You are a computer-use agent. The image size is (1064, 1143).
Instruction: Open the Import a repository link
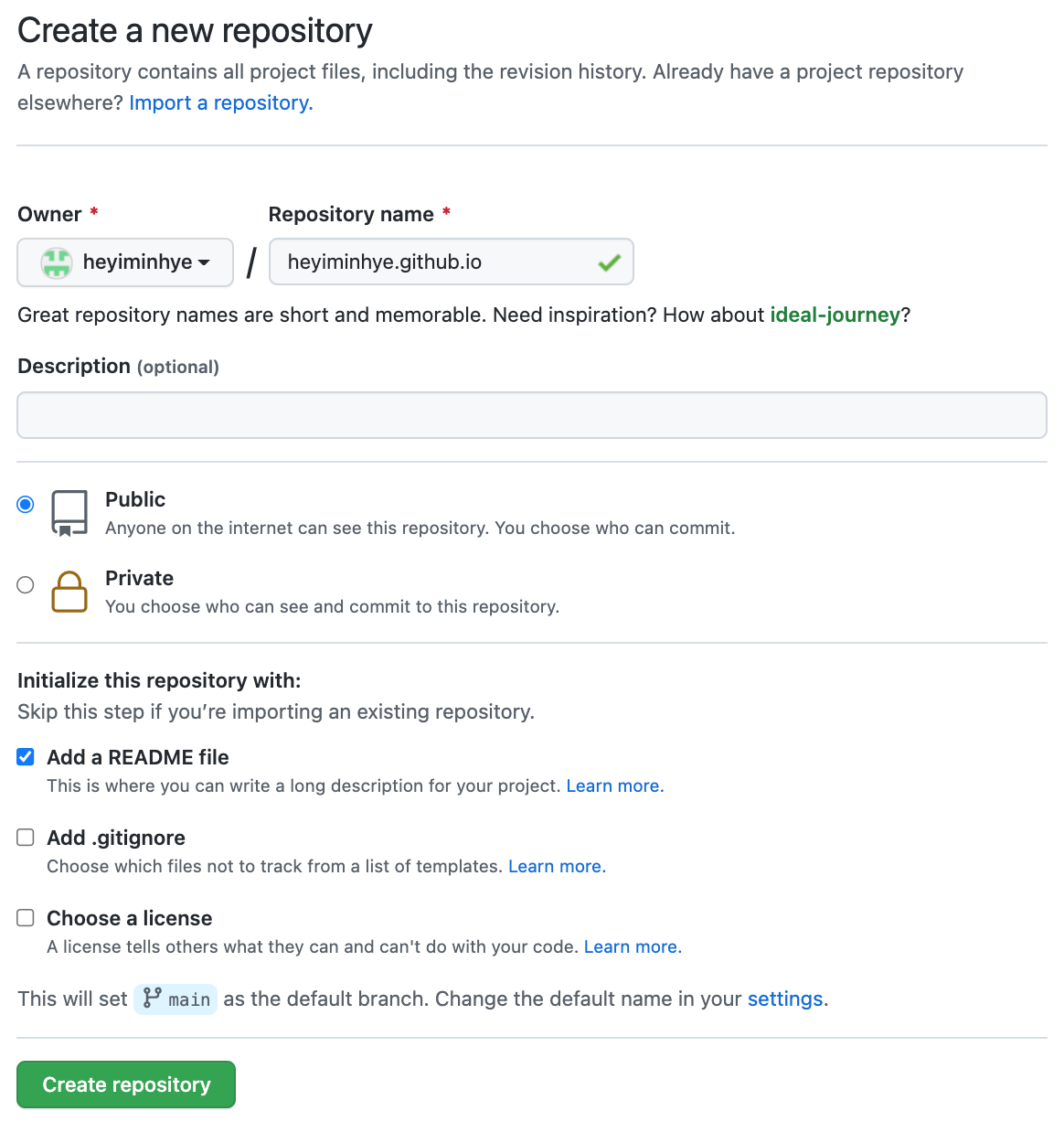pyautogui.click(x=220, y=102)
